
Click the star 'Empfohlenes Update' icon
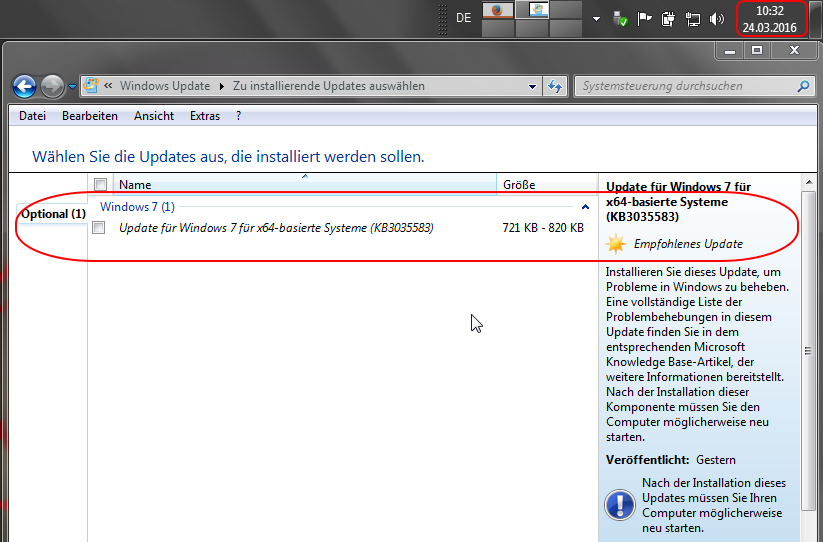click(616, 244)
